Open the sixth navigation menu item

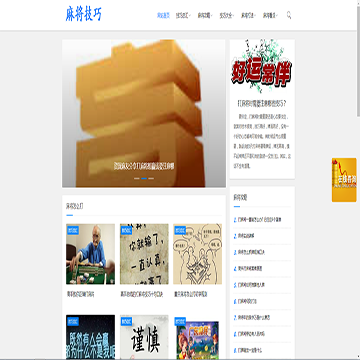pyautogui.click(x=269, y=15)
